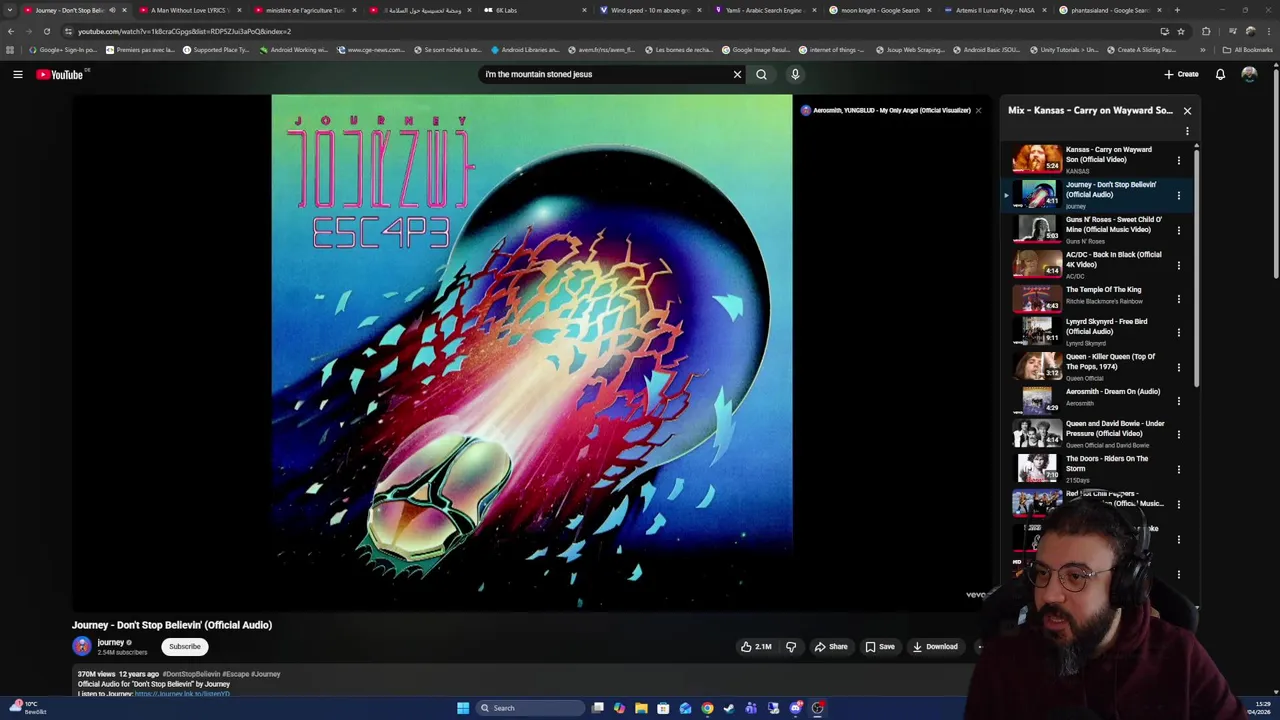
Task: Open options for Journey Don't Stop Believin' item
Action: 1178,195
